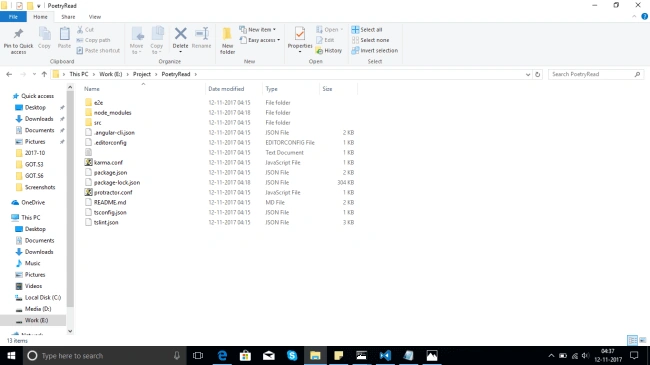This screenshot has width=650, height=365.
Task: Click the Rename ribbon icon
Action: 201,33
